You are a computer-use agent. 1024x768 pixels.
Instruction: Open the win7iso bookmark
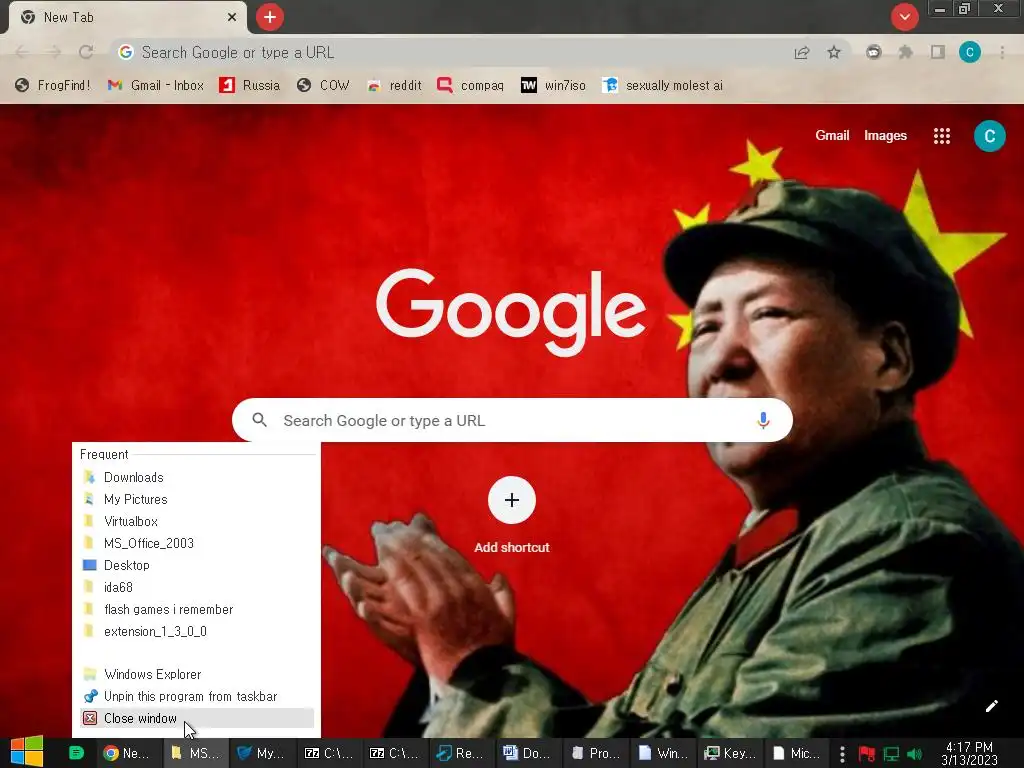coord(553,86)
